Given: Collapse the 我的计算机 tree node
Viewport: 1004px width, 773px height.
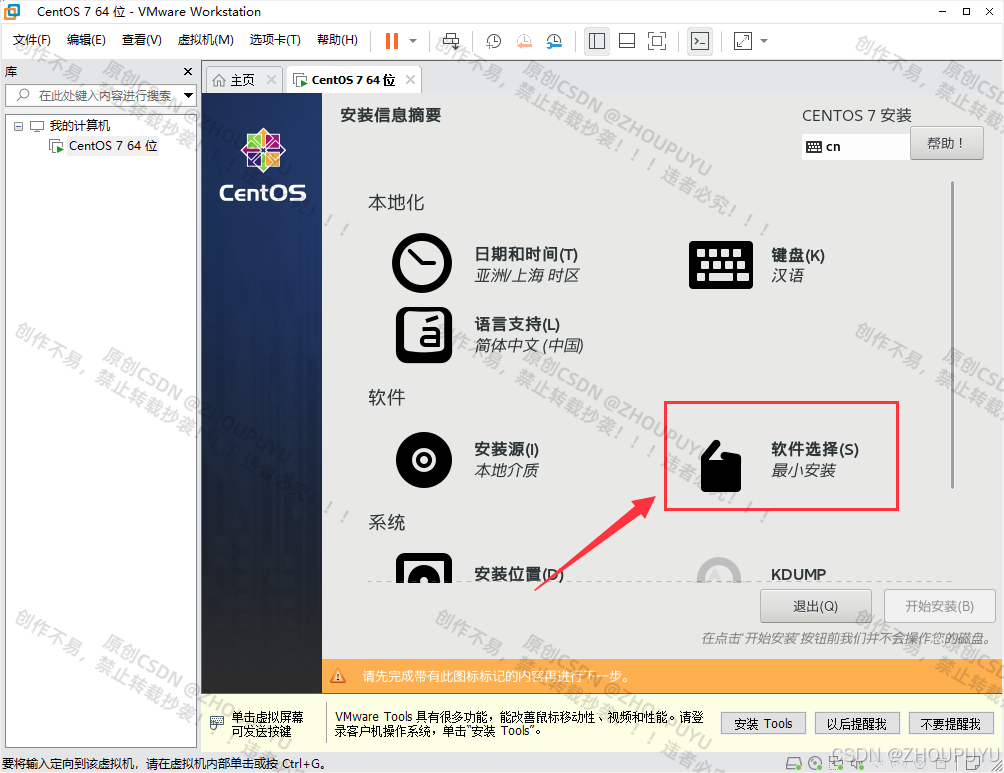Looking at the screenshot, I should point(19,126).
